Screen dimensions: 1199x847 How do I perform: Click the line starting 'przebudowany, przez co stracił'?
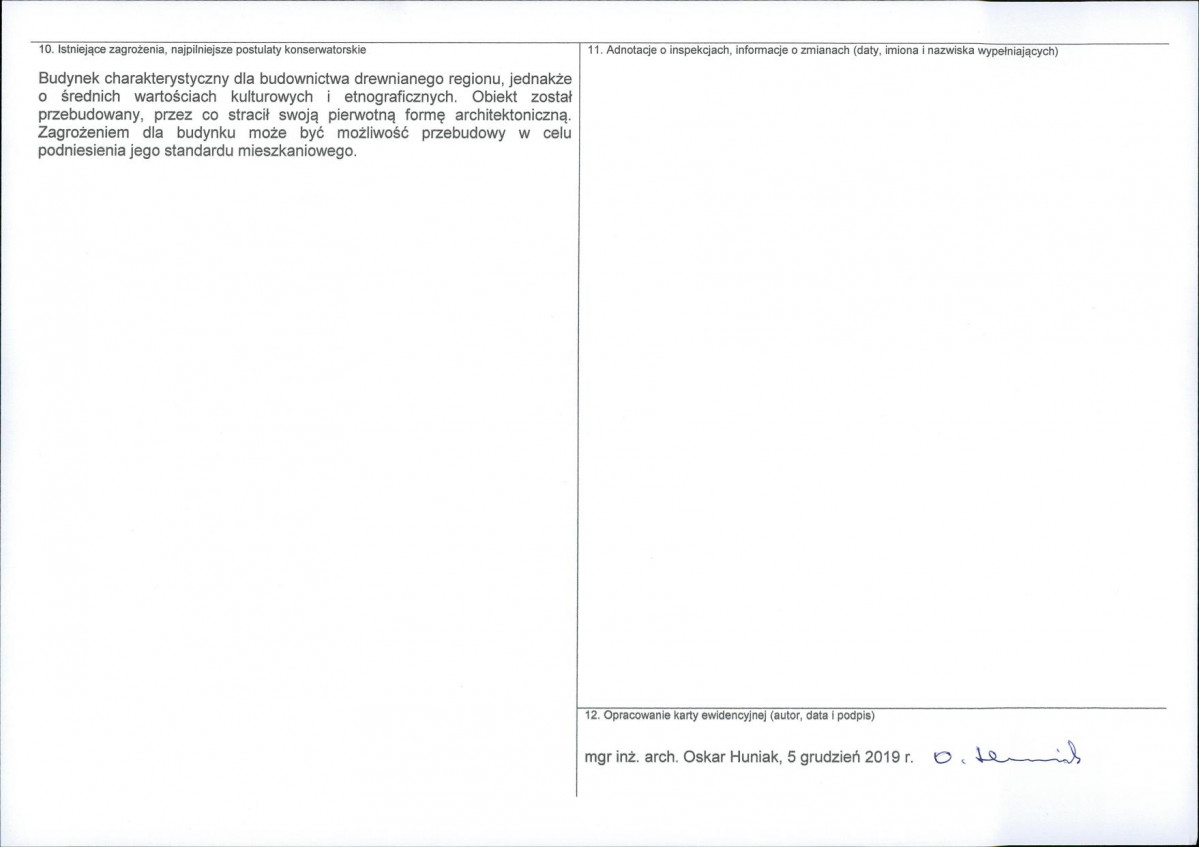(305, 115)
